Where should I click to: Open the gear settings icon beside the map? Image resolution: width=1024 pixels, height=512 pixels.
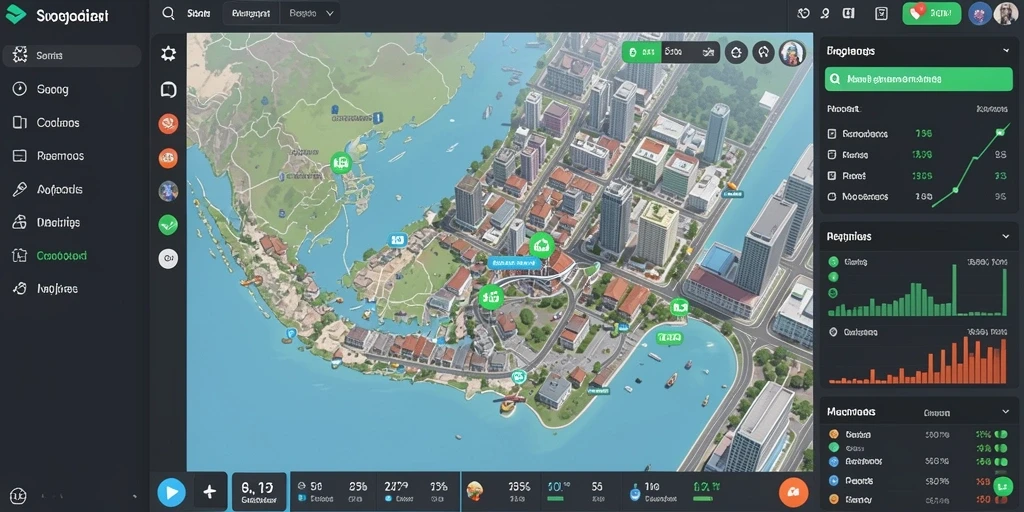[168, 54]
